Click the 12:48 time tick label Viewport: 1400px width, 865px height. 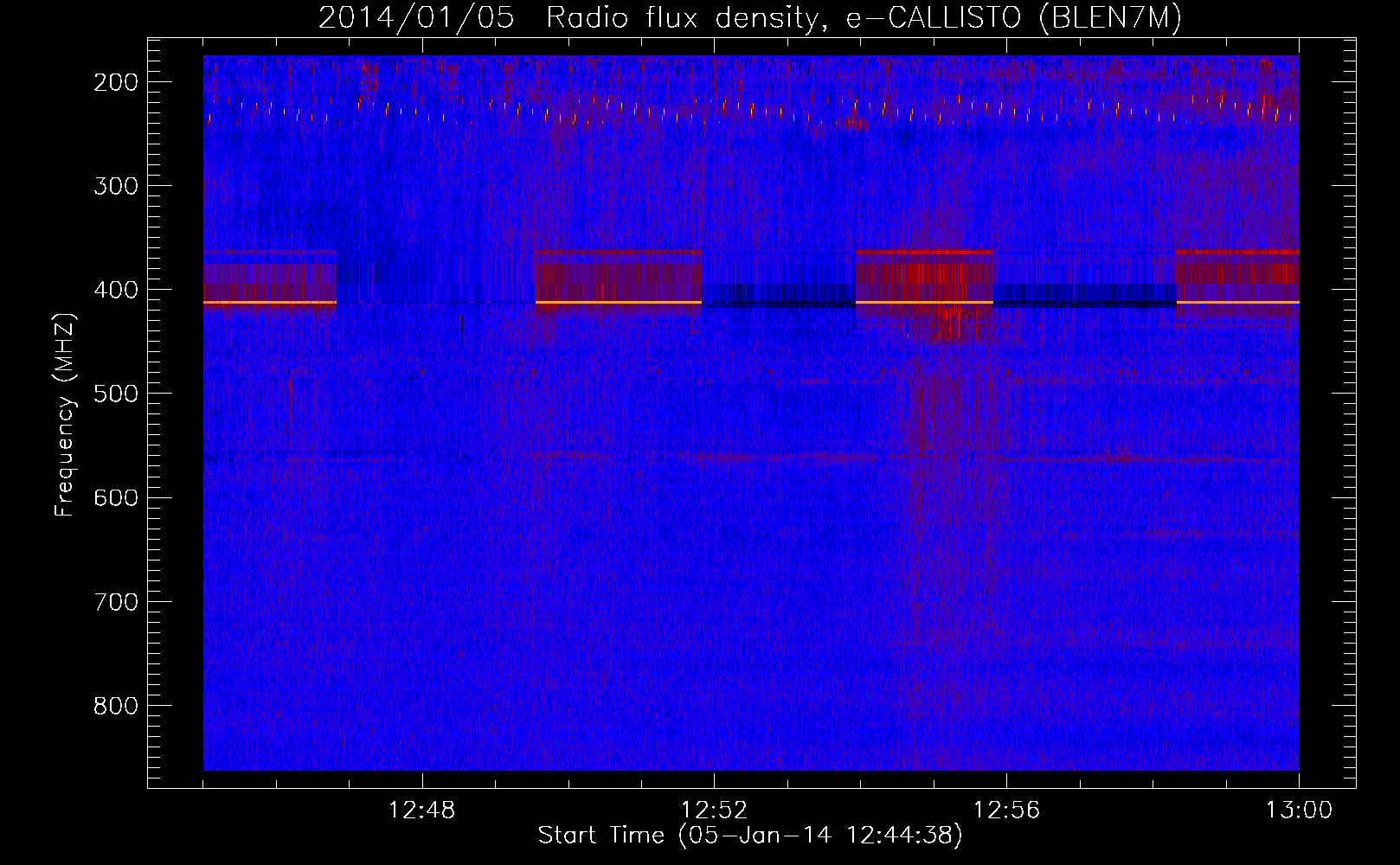421,811
